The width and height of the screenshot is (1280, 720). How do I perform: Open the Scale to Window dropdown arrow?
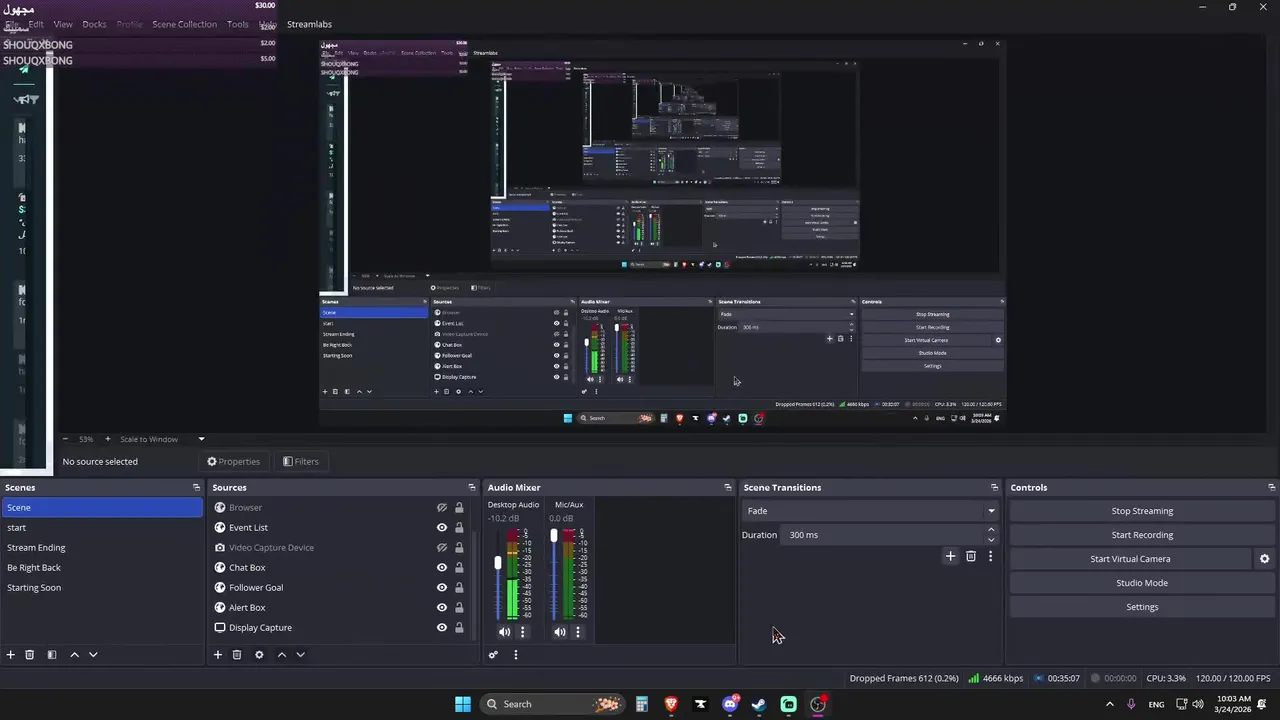tap(201, 439)
